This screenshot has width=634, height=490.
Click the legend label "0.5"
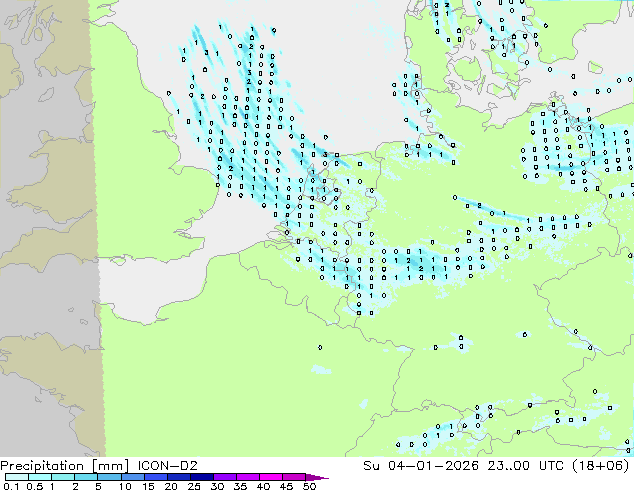pos(34,486)
